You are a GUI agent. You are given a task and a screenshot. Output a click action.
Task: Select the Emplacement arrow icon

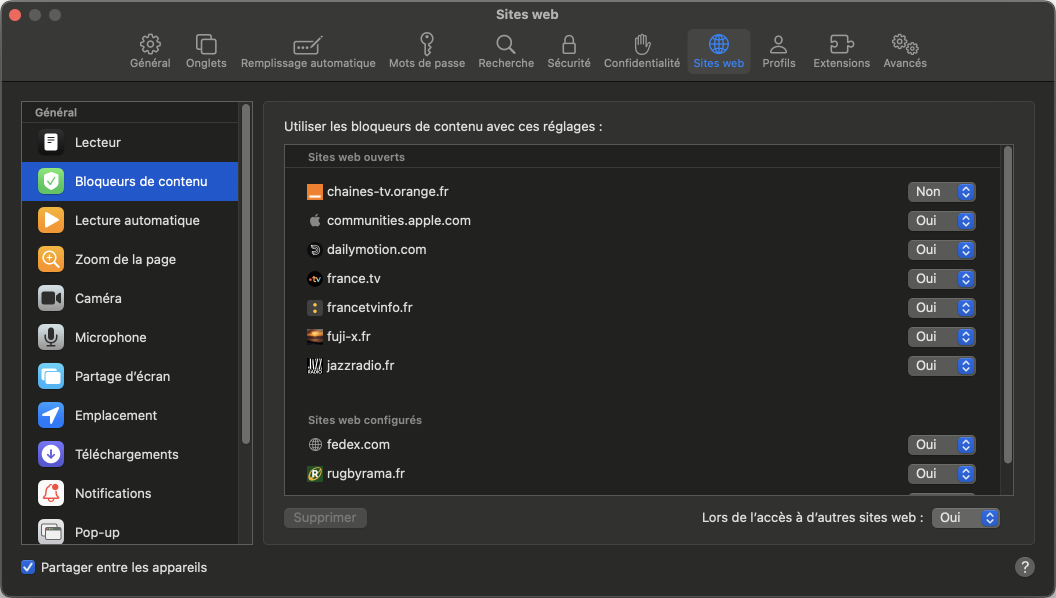click(x=51, y=416)
